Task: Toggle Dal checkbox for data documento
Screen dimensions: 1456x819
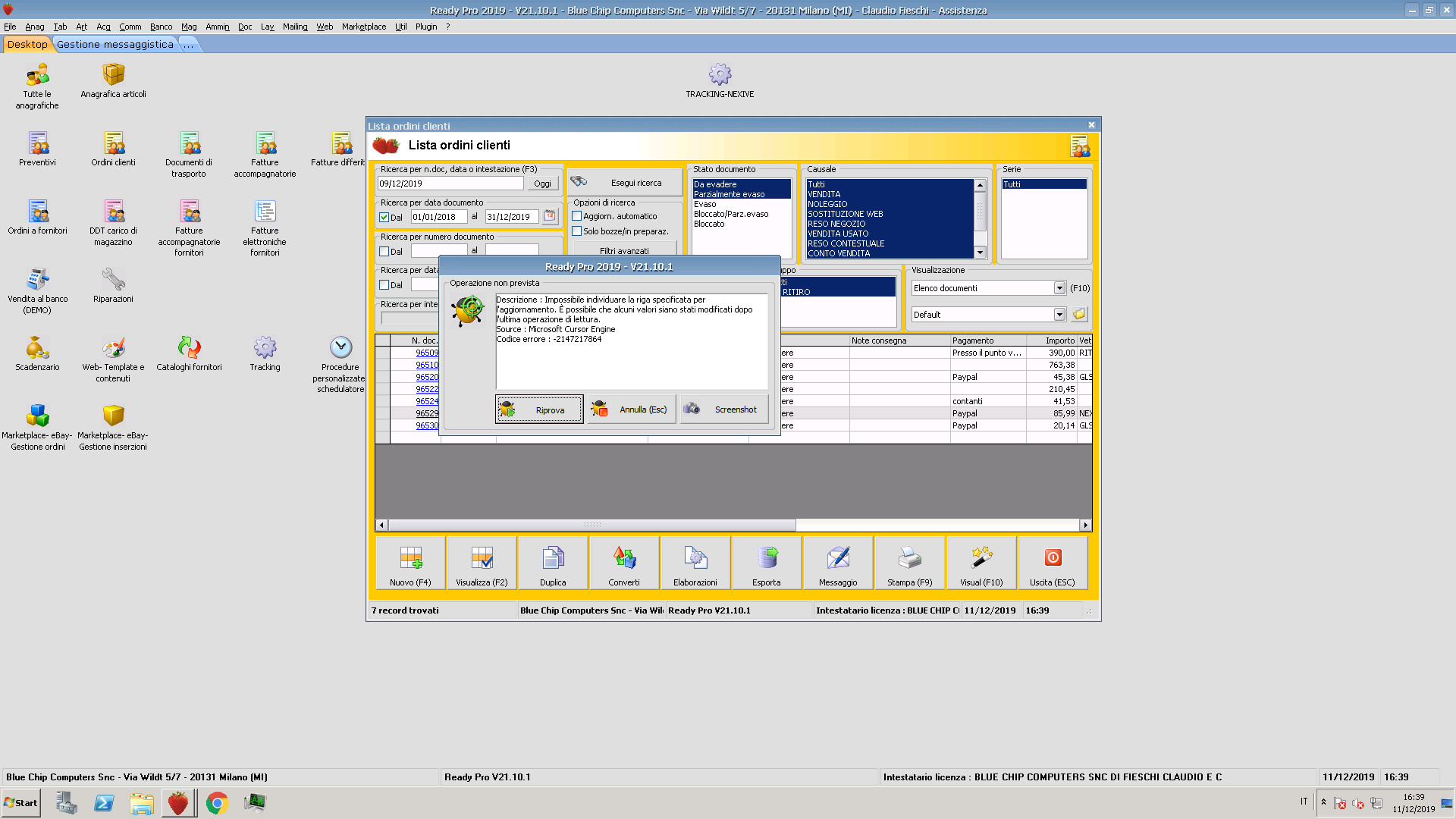Action: coord(384,218)
